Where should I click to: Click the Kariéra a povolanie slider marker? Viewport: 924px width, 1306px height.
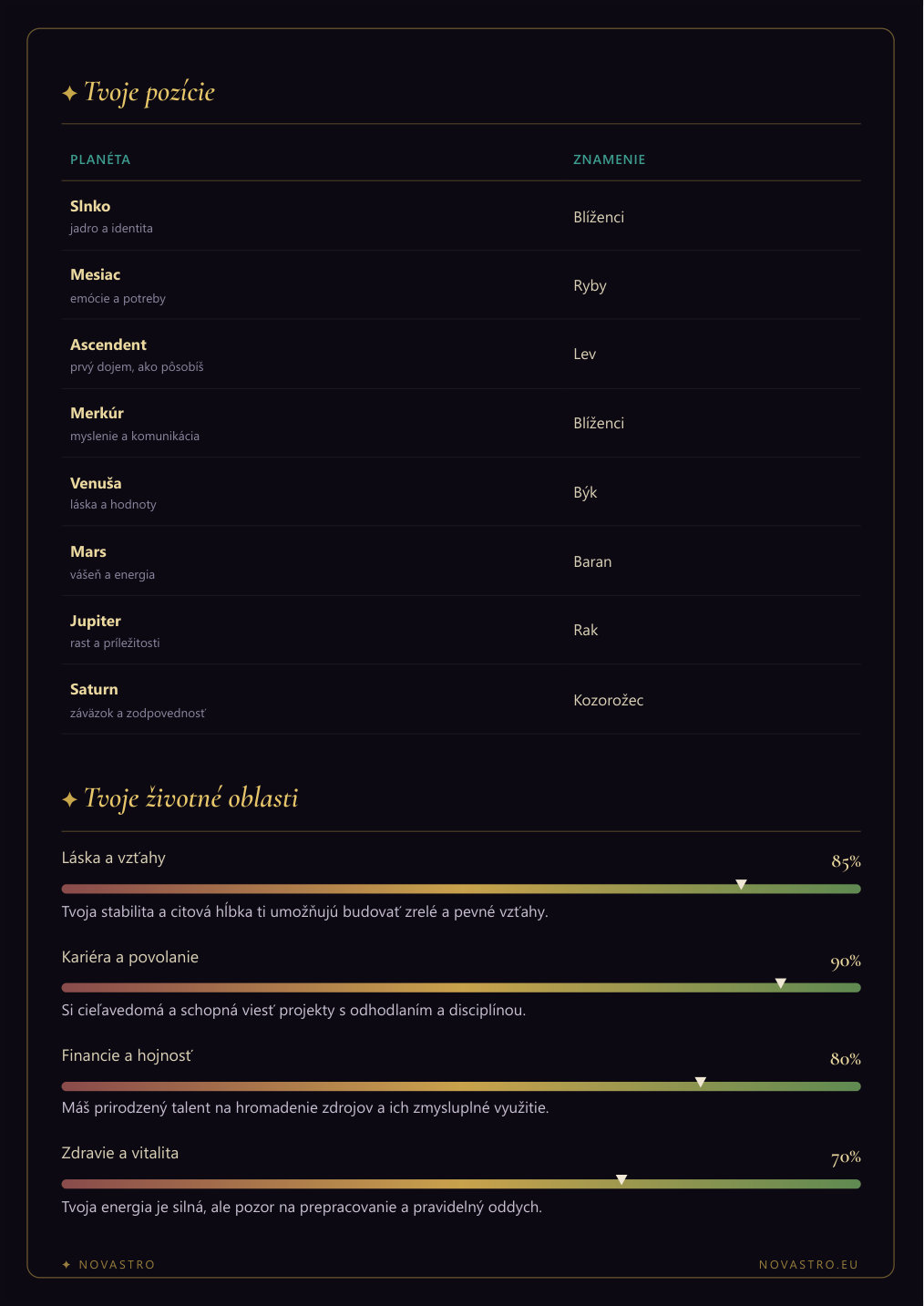click(781, 983)
